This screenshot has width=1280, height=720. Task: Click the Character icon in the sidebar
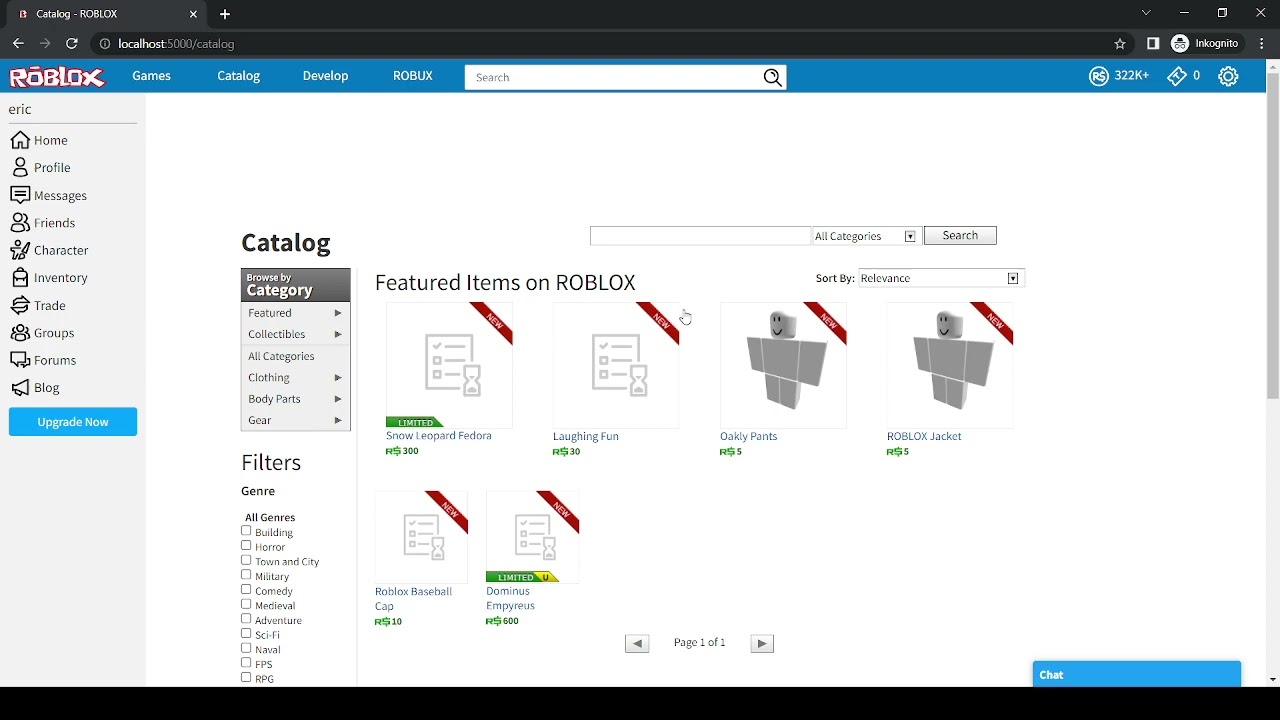coord(20,250)
